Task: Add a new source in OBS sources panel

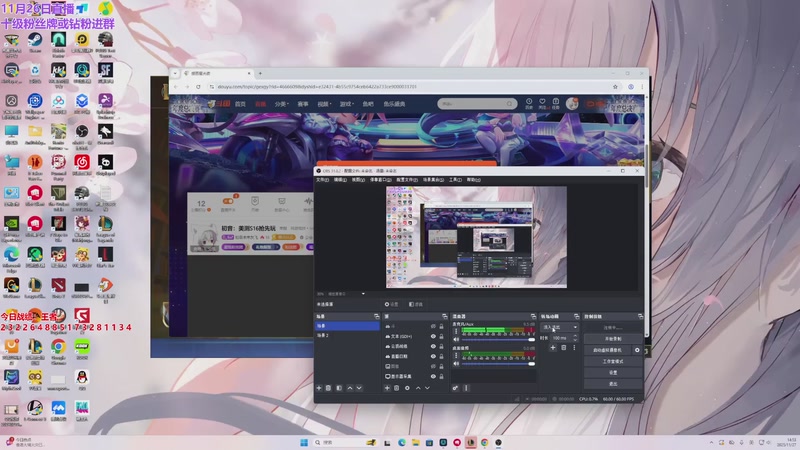Action: point(387,388)
